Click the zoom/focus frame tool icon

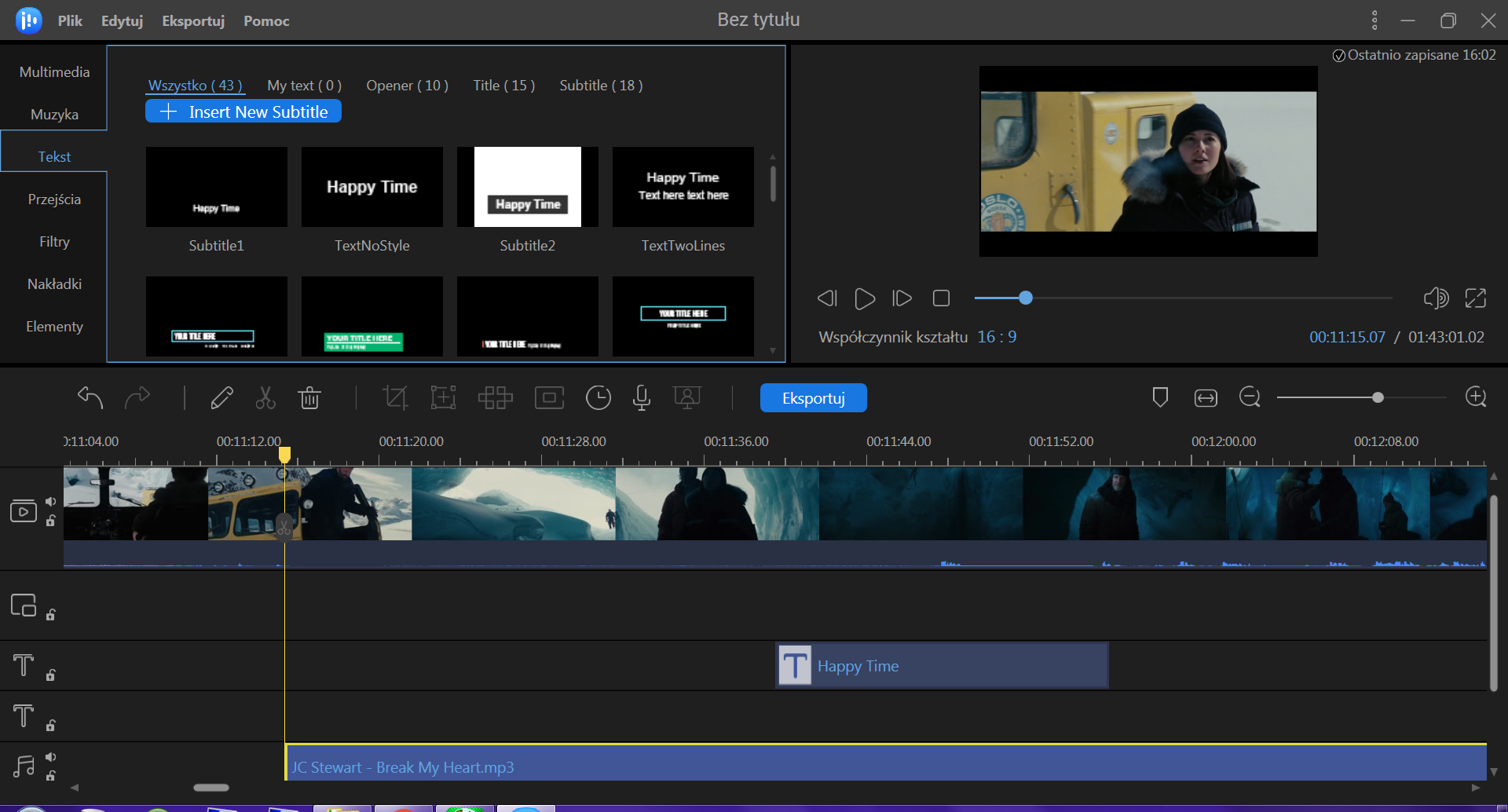coord(444,398)
